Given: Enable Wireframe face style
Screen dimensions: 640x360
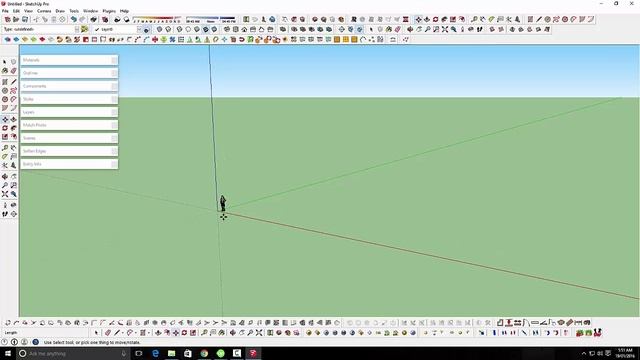Looking at the screenshot, I should coord(180,29).
